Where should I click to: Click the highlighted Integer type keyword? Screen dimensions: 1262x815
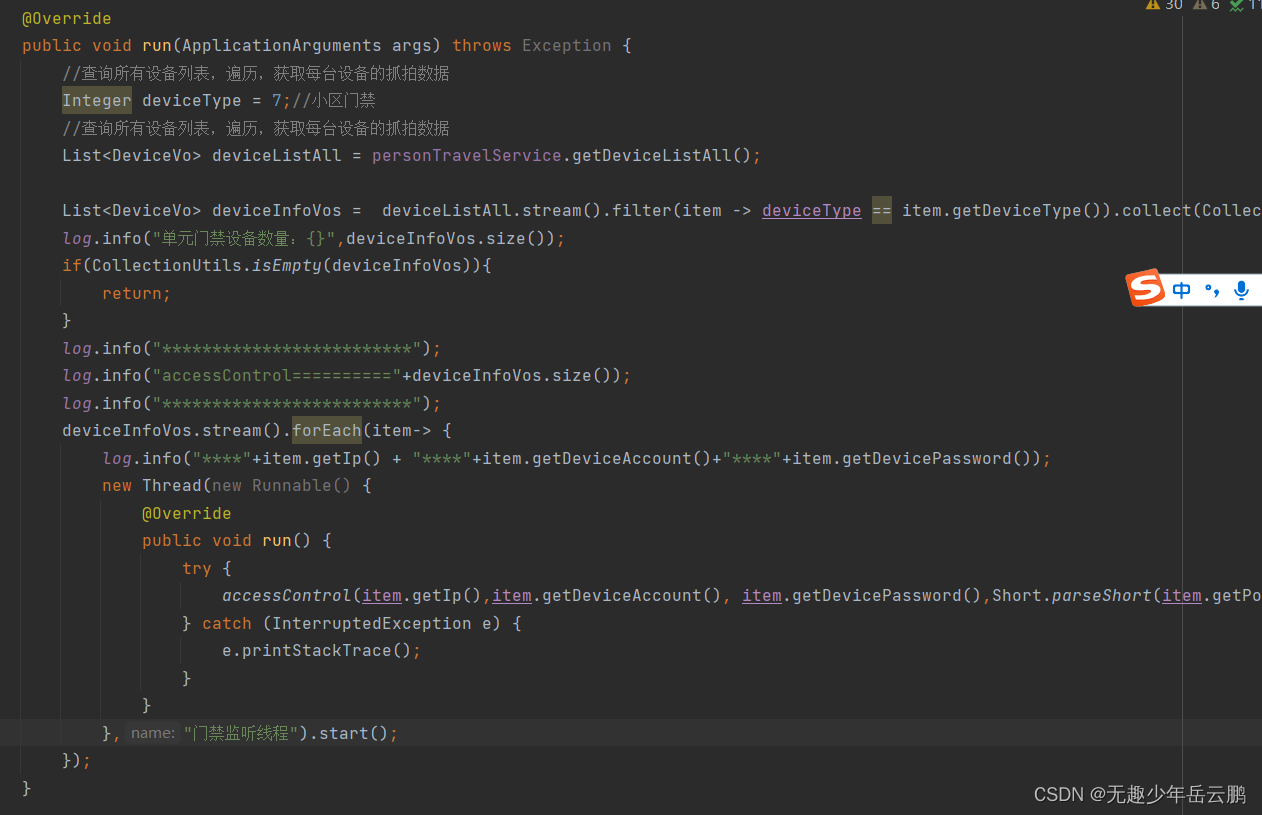point(97,100)
